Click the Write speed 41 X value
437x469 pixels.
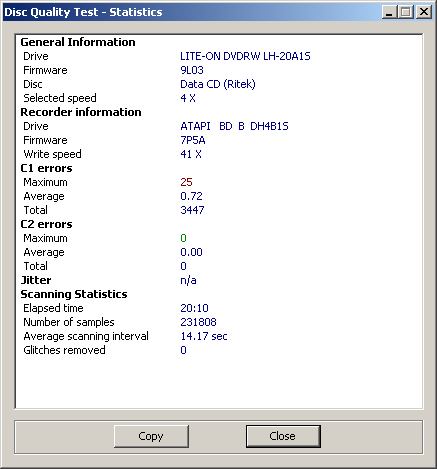tap(191, 154)
